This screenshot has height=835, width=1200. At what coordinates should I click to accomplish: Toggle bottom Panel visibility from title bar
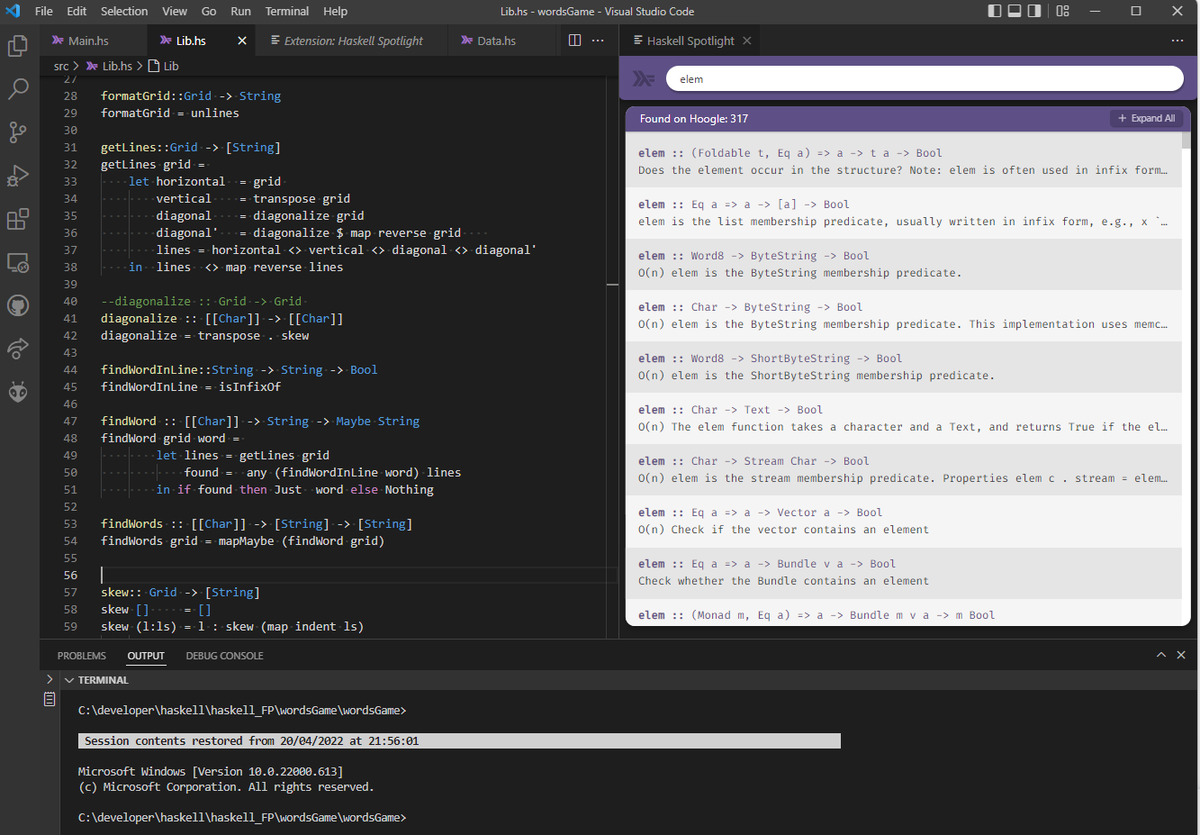tap(1014, 11)
